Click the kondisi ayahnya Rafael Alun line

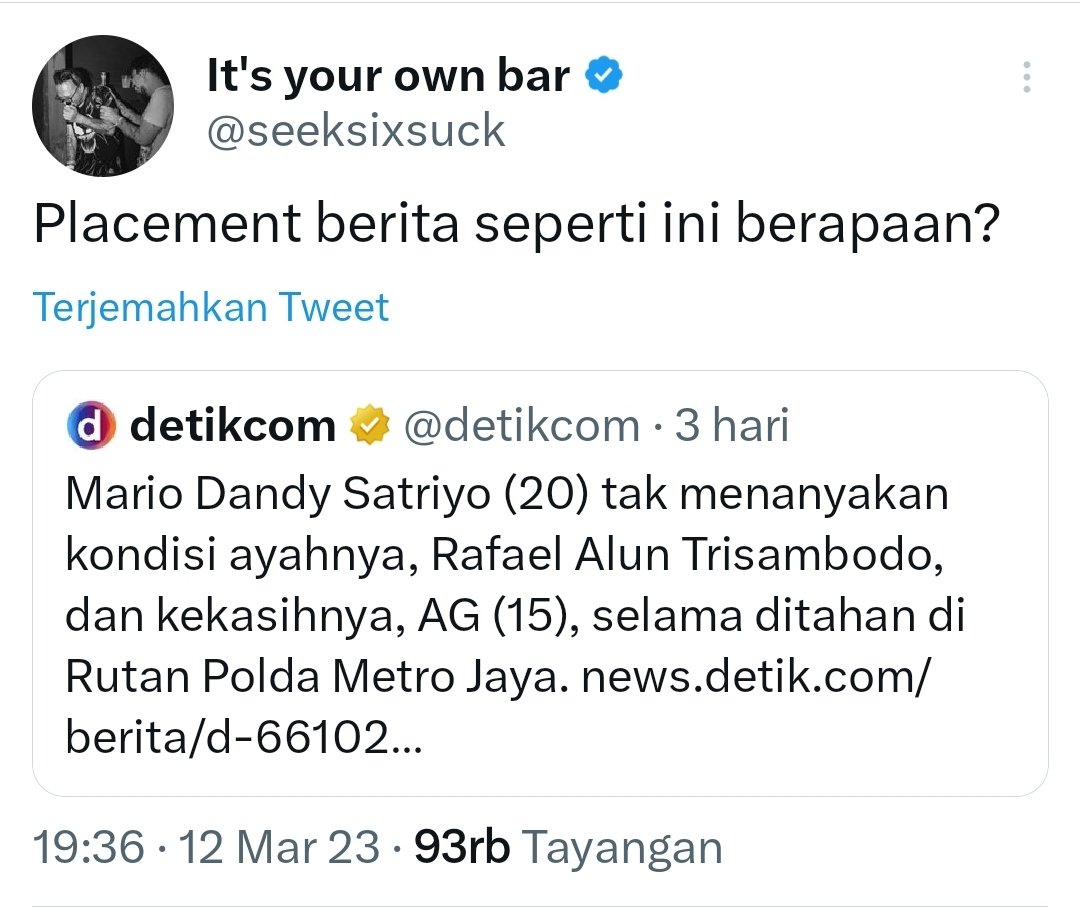coord(504,555)
